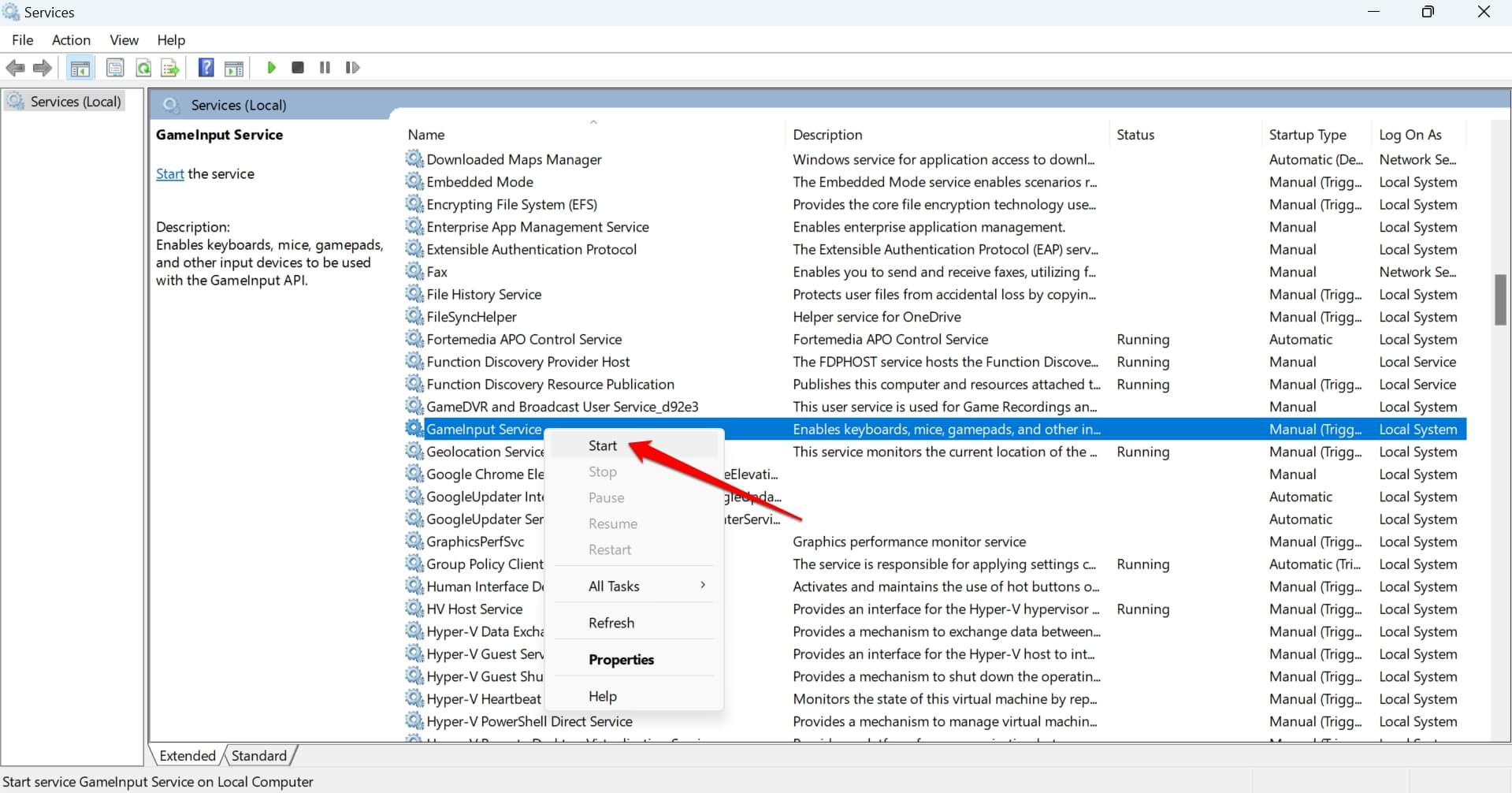1512x793 pixels.
Task: Select gear icon beside Fax service
Action: 414,271
